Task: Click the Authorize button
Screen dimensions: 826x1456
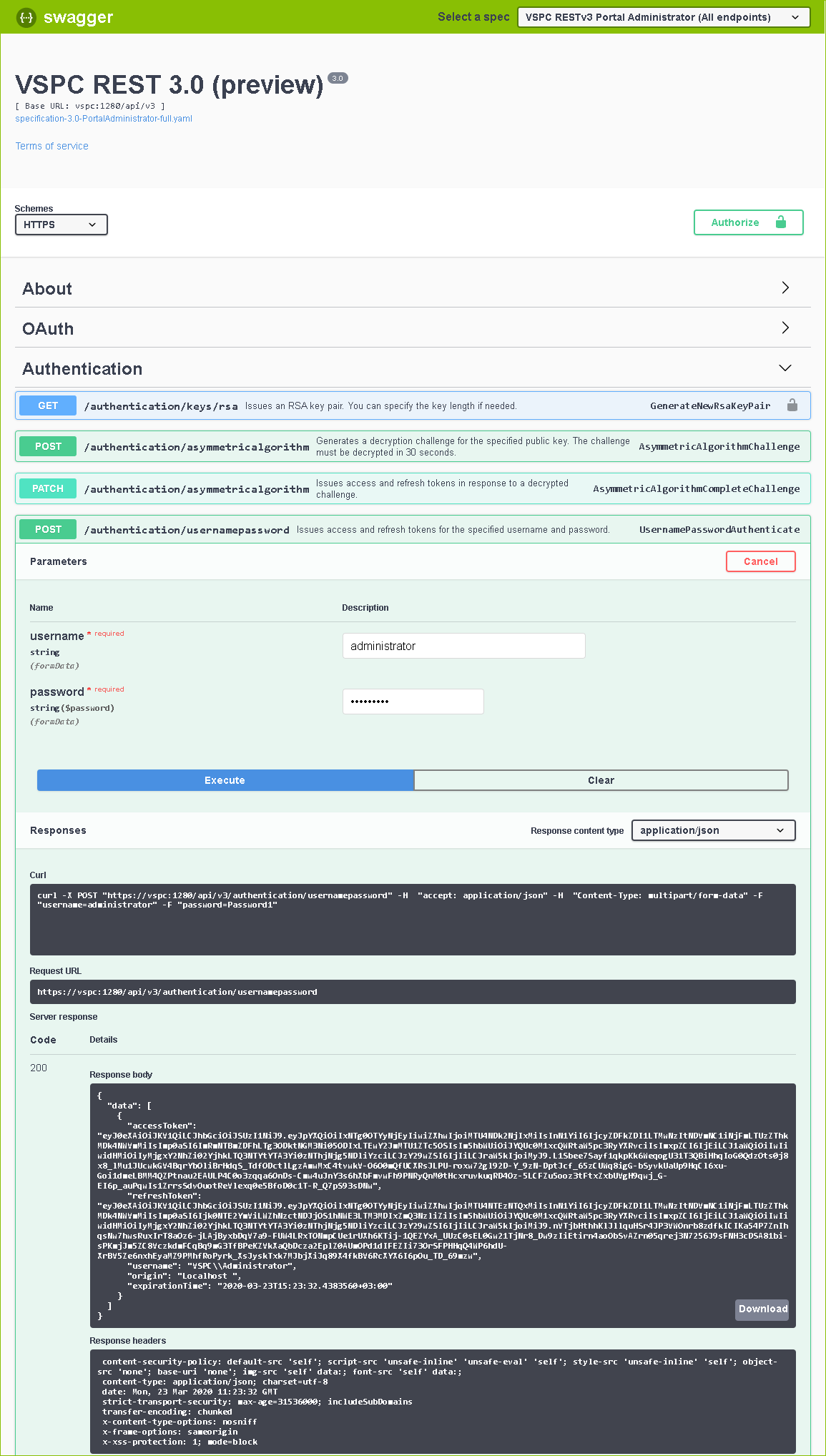Action: pyautogui.click(x=748, y=222)
